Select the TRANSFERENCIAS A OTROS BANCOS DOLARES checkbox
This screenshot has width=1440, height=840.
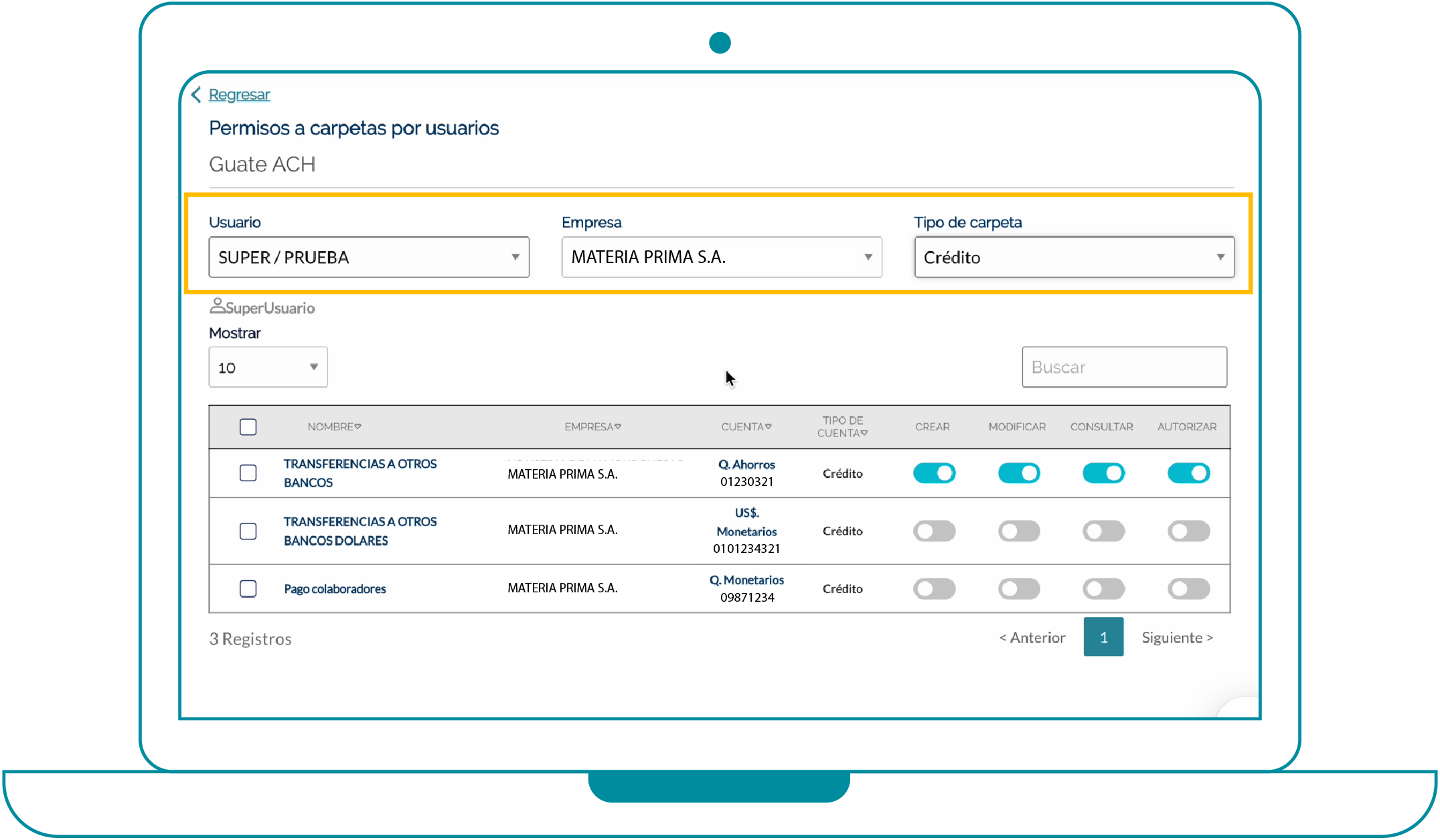coord(248,531)
